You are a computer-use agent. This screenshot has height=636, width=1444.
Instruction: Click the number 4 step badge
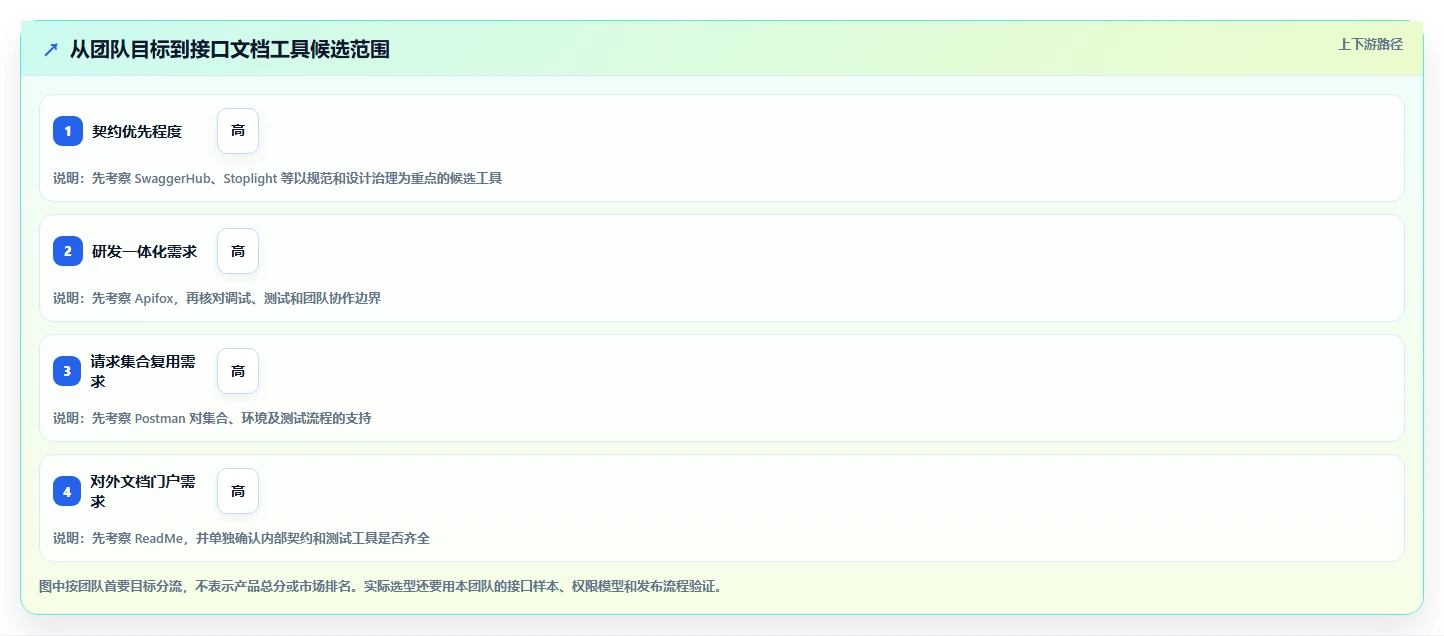point(68,491)
